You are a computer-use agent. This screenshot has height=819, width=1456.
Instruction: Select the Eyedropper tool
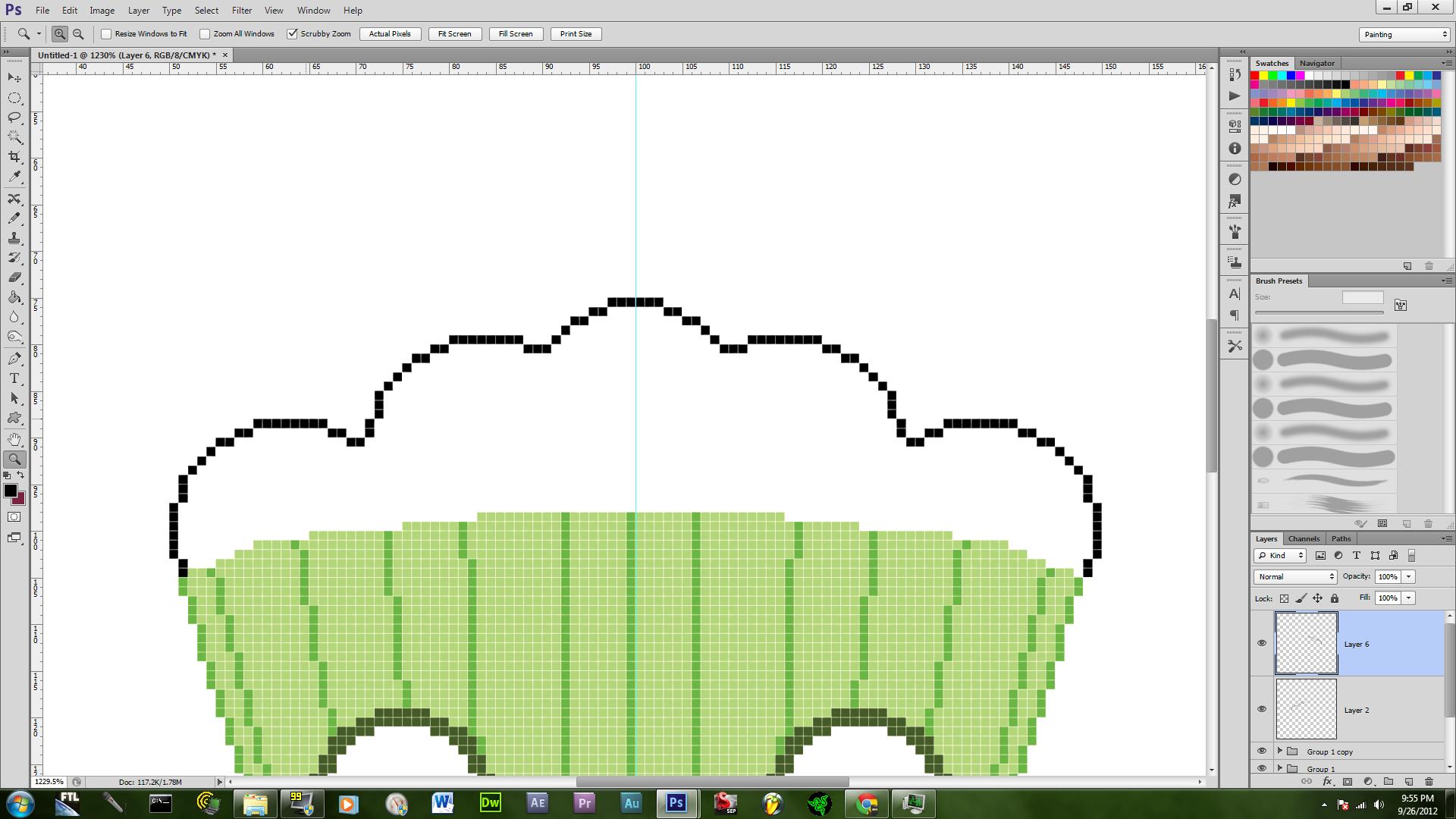click(14, 177)
